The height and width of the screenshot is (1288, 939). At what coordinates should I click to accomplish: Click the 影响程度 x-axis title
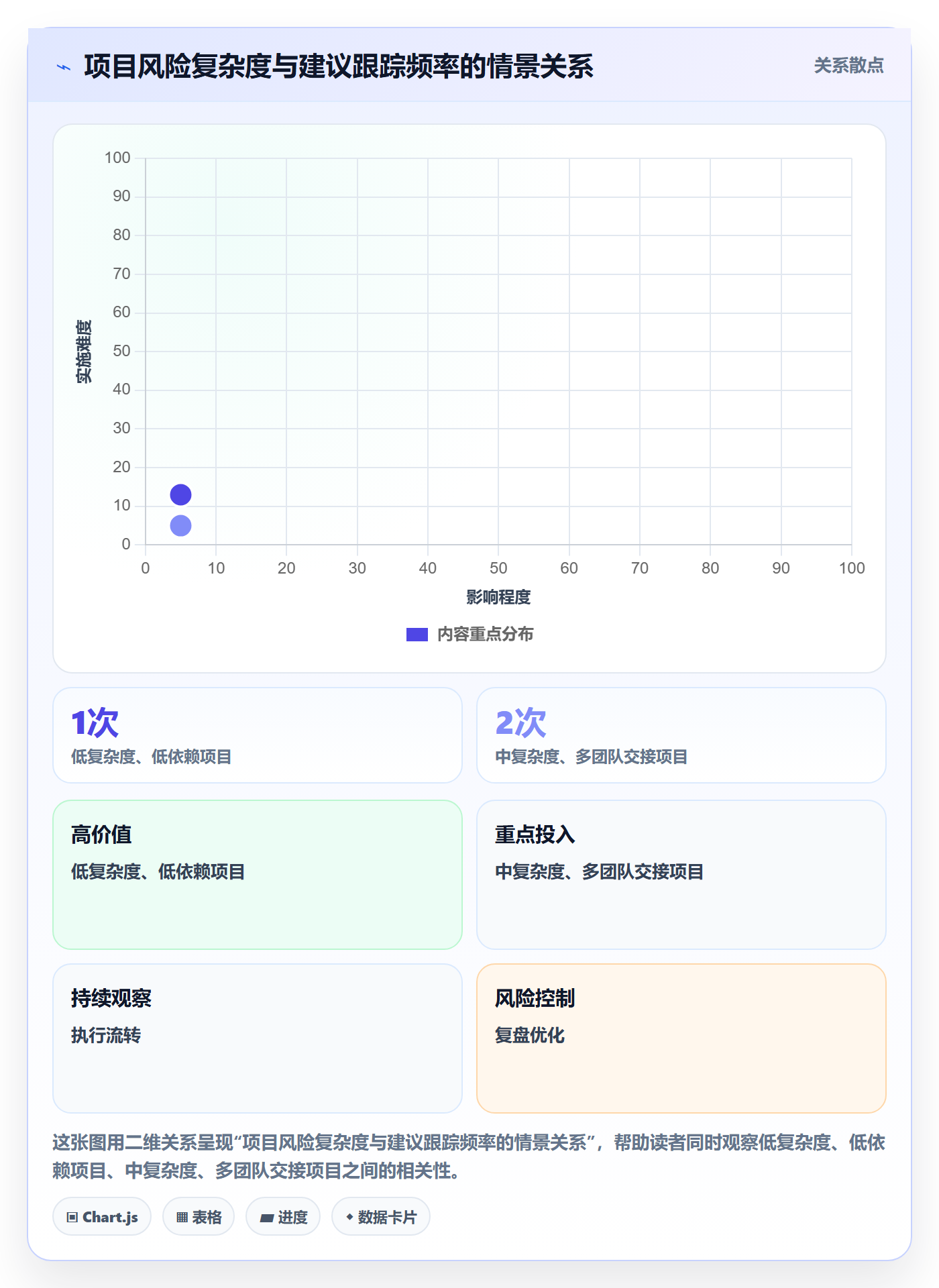tap(498, 597)
